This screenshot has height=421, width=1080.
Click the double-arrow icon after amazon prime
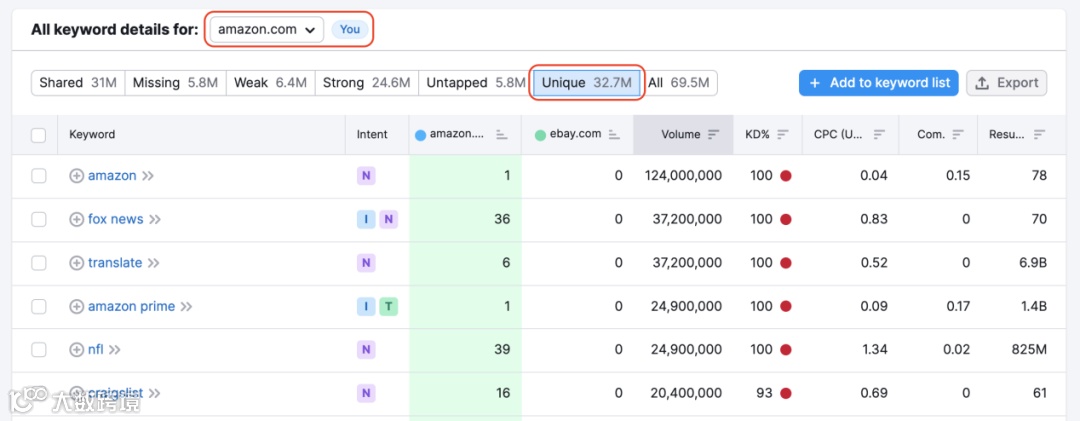coord(186,307)
